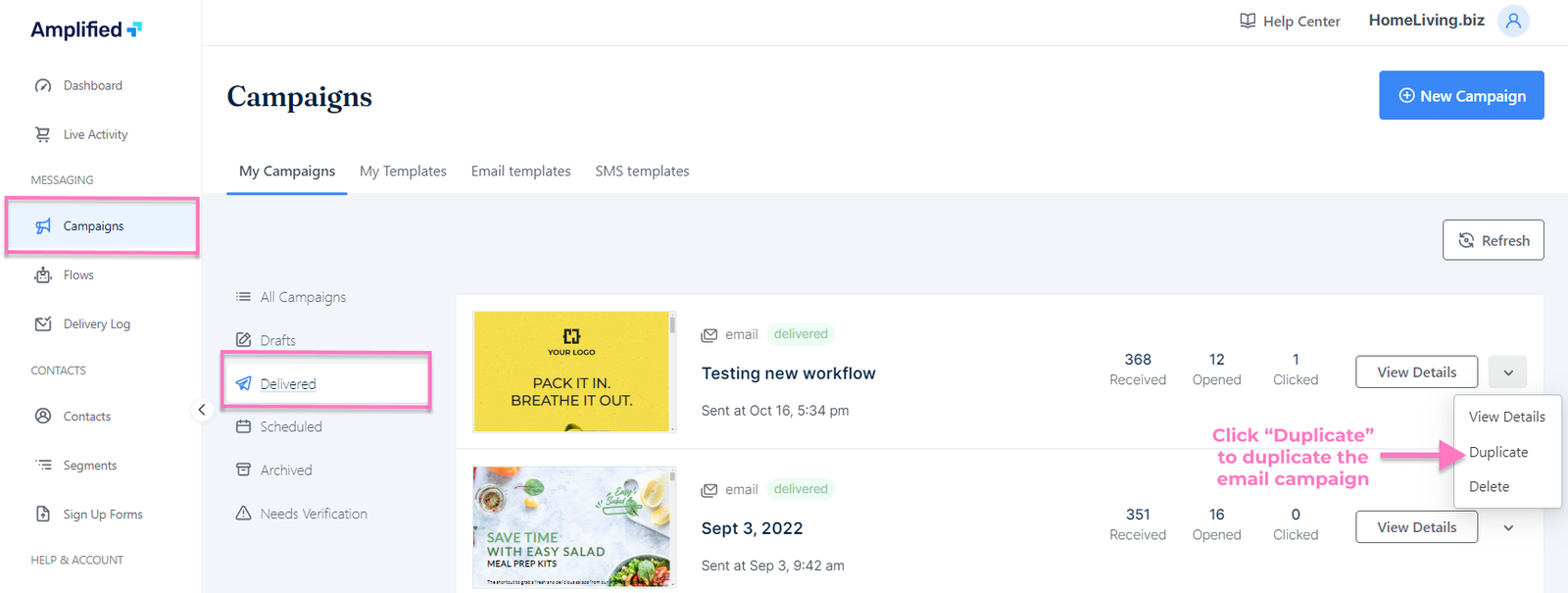Image resolution: width=1568 pixels, height=593 pixels.
Task: Open the Help Center book icon
Action: coord(1248,21)
